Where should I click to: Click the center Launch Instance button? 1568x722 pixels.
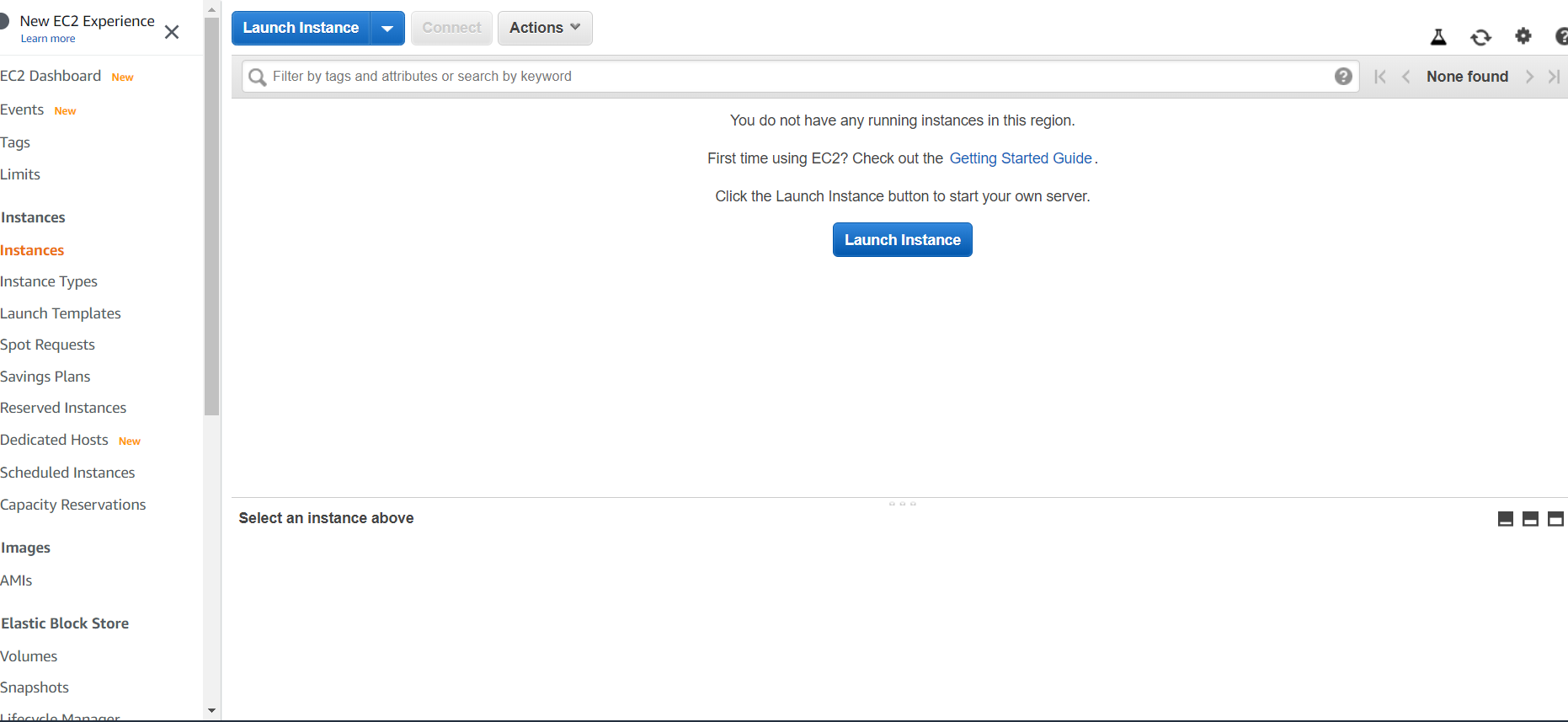click(902, 240)
